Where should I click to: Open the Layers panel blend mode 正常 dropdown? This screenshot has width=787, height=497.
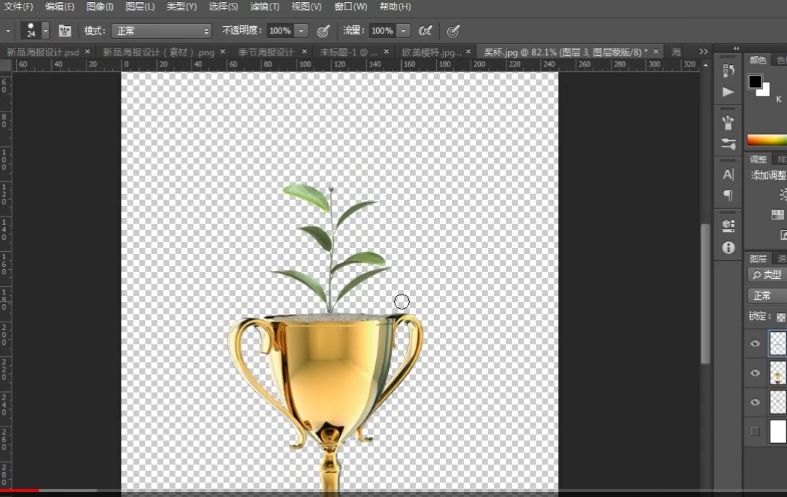pos(767,296)
